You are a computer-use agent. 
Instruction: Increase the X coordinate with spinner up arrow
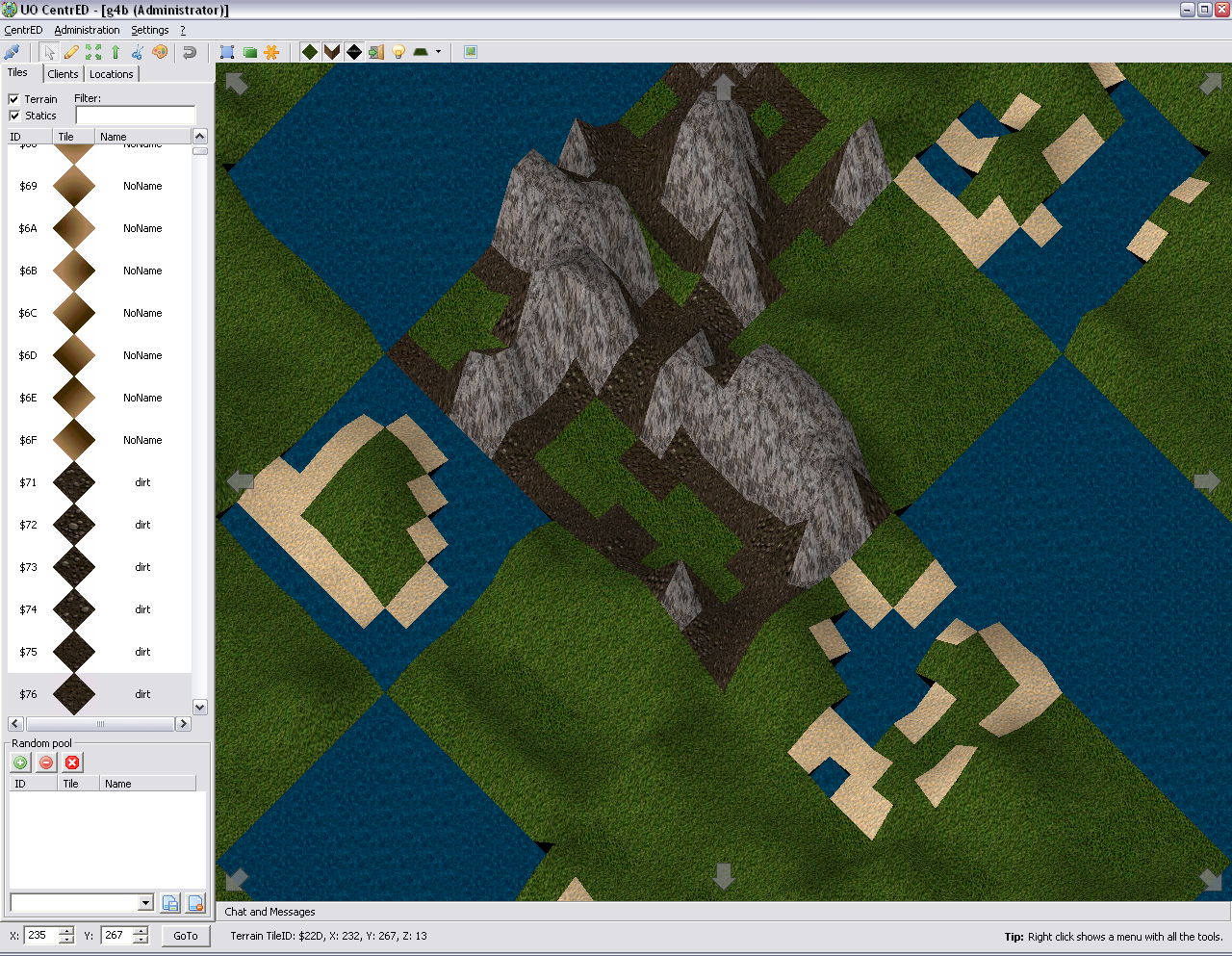[x=66, y=931]
